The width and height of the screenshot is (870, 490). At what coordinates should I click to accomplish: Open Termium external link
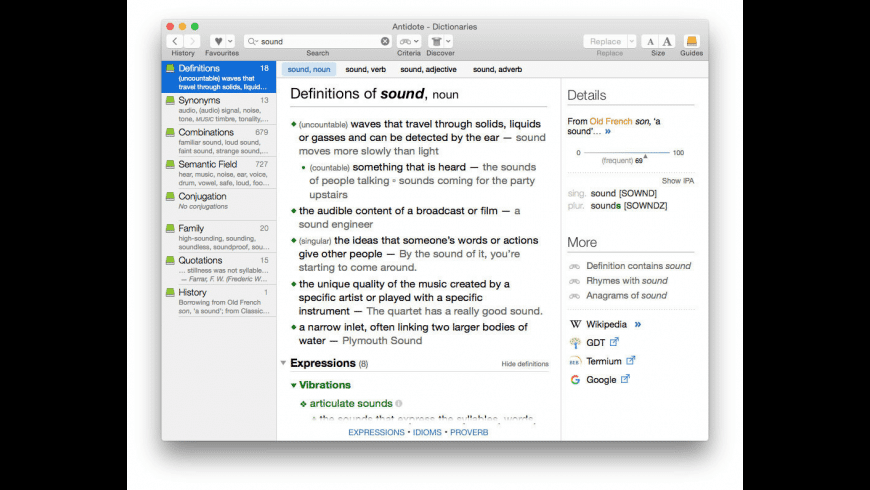pos(604,361)
